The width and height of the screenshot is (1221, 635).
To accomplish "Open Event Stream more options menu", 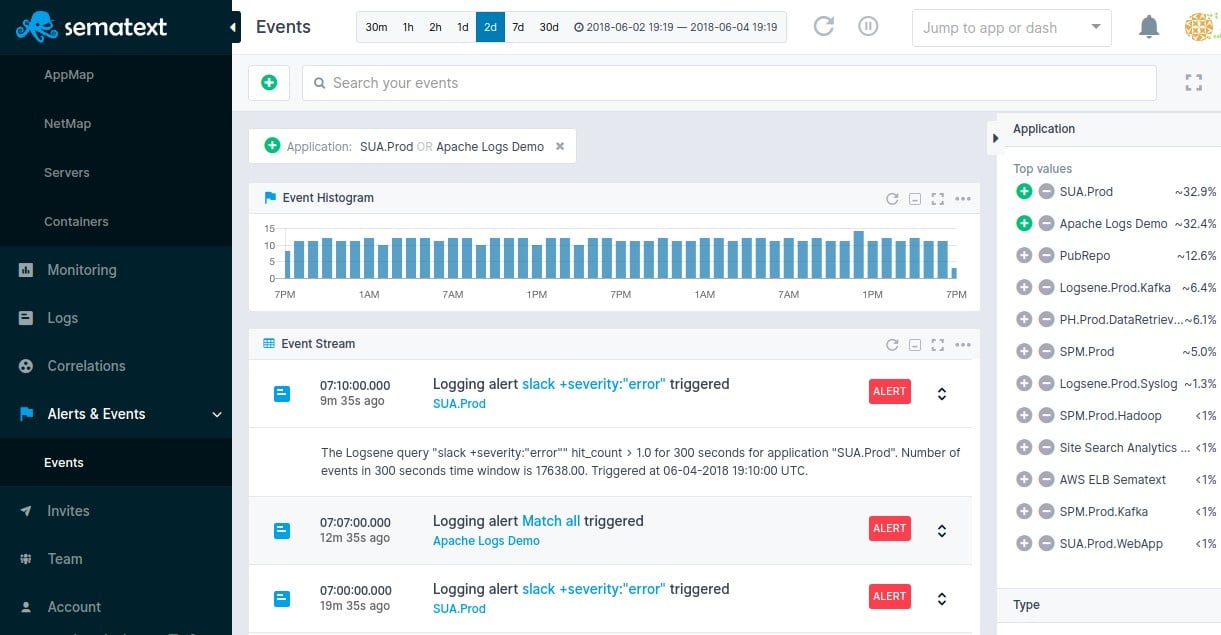I will coord(963,345).
